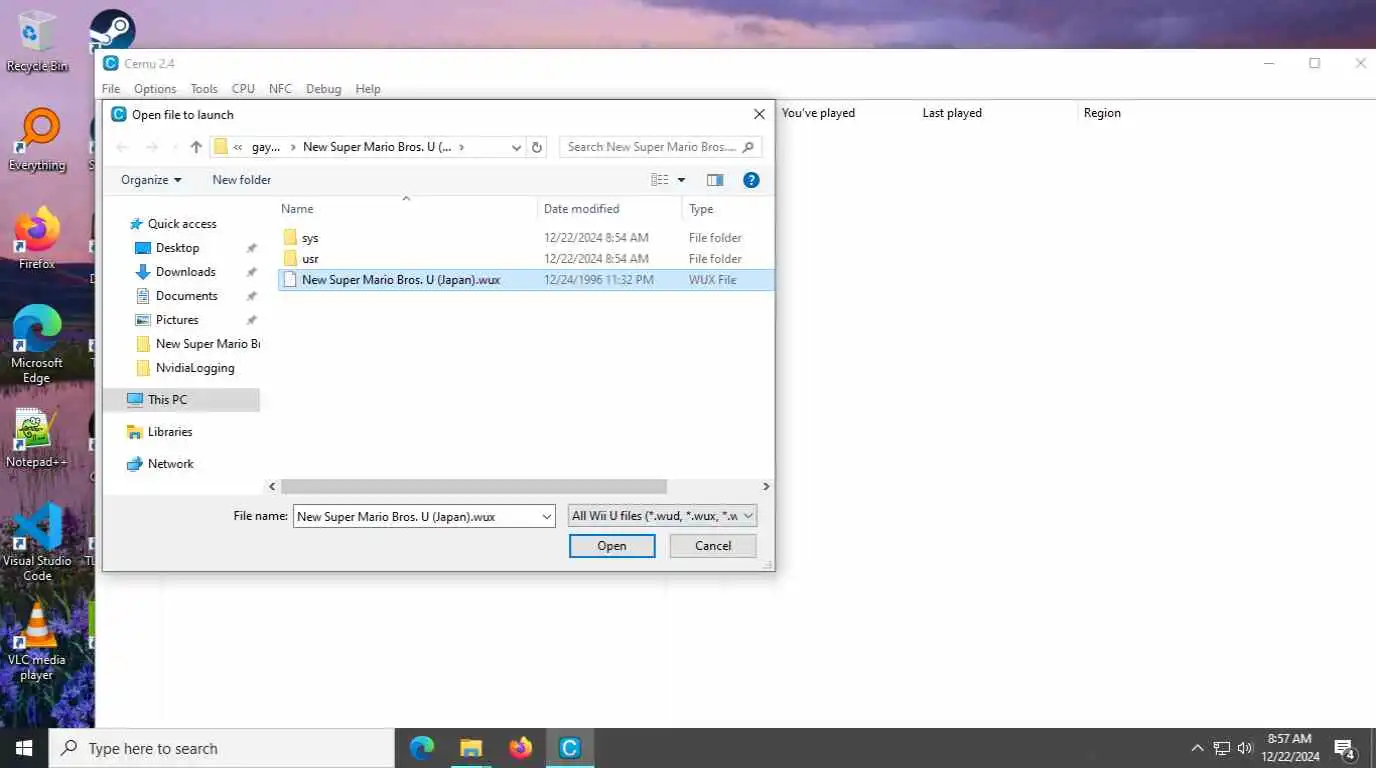Open File Explorer from the taskbar
The image size is (1376, 768).
tap(471, 748)
